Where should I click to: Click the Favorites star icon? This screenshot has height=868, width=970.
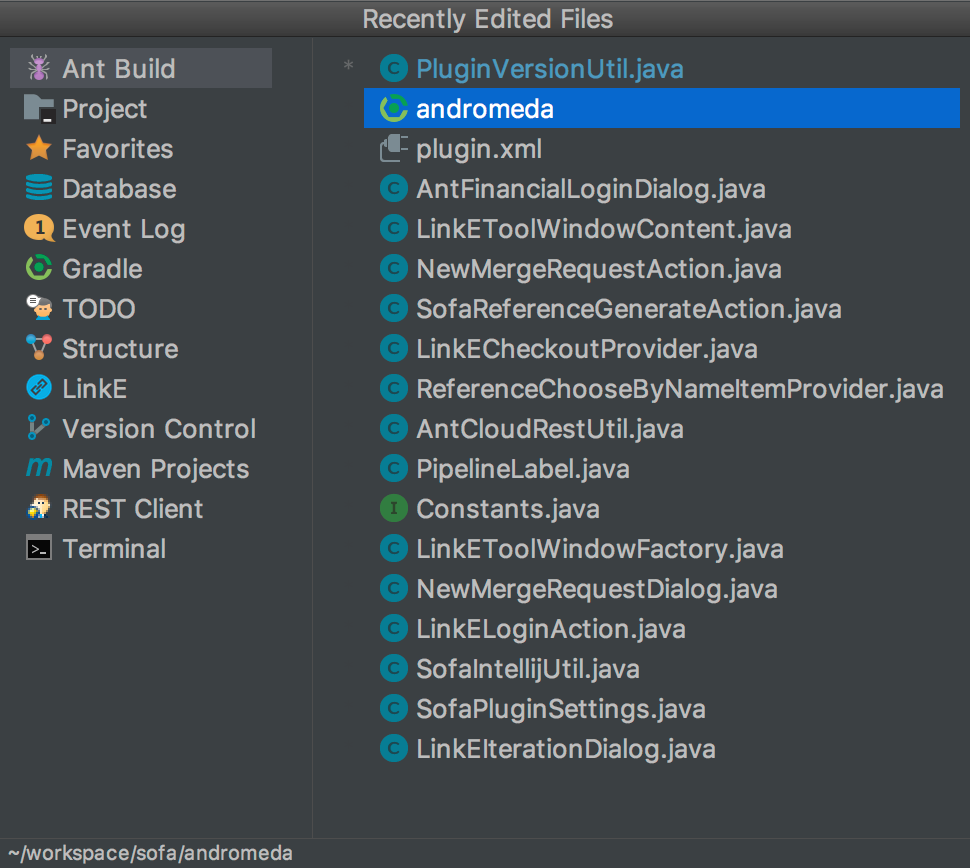pos(39,148)
